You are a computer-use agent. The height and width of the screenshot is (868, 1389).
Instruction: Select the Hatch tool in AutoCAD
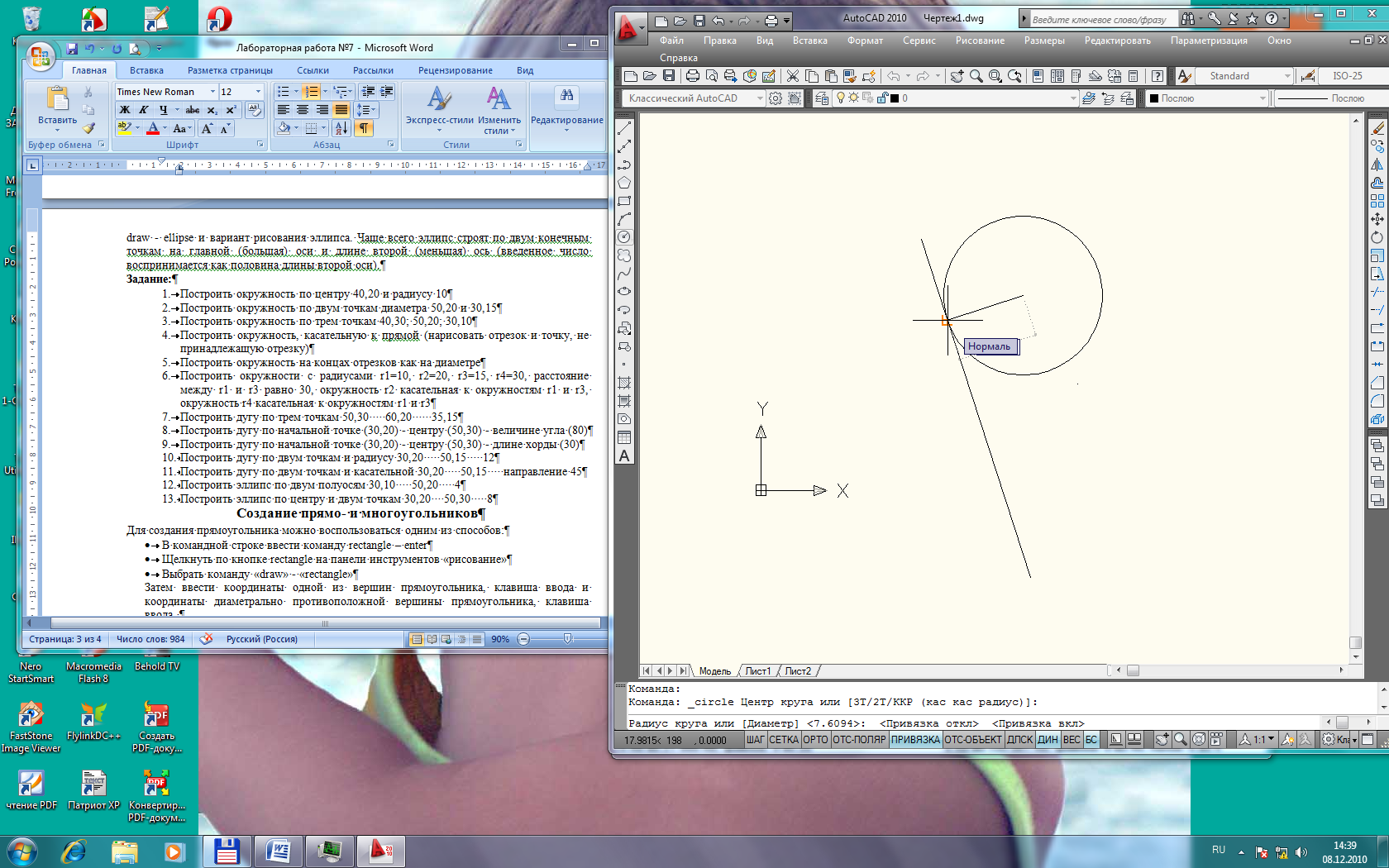pos(624,383)
